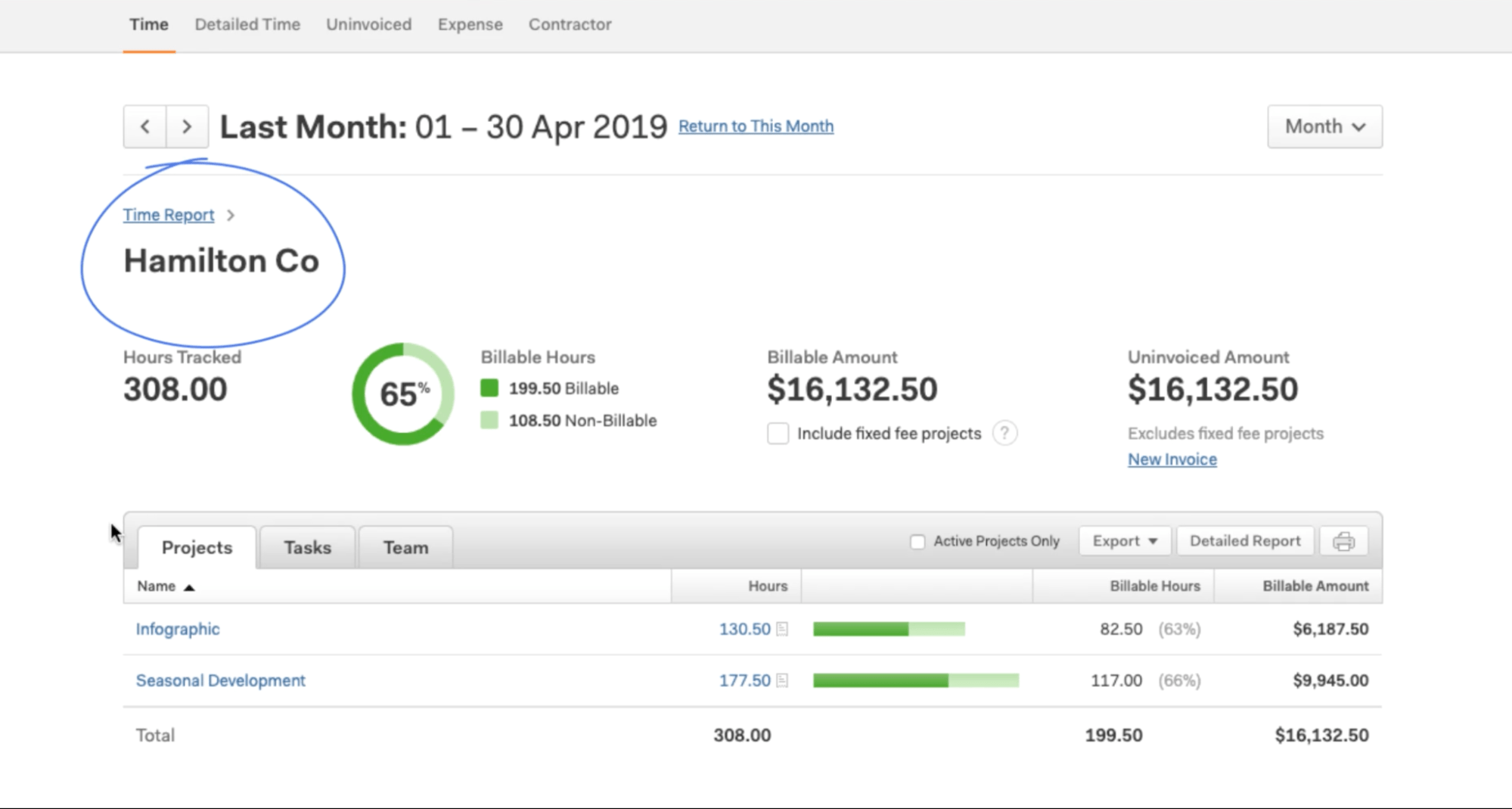
Task: Open help icon for fixed fee projects
Action: 1004,433
